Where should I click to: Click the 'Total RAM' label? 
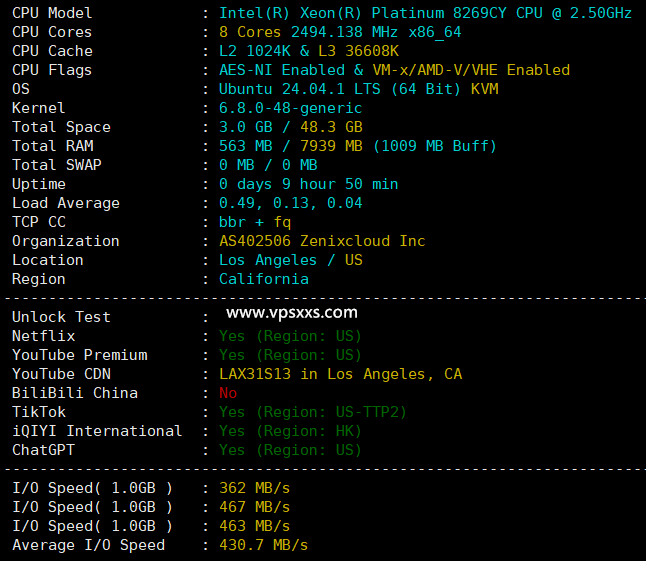53,146
